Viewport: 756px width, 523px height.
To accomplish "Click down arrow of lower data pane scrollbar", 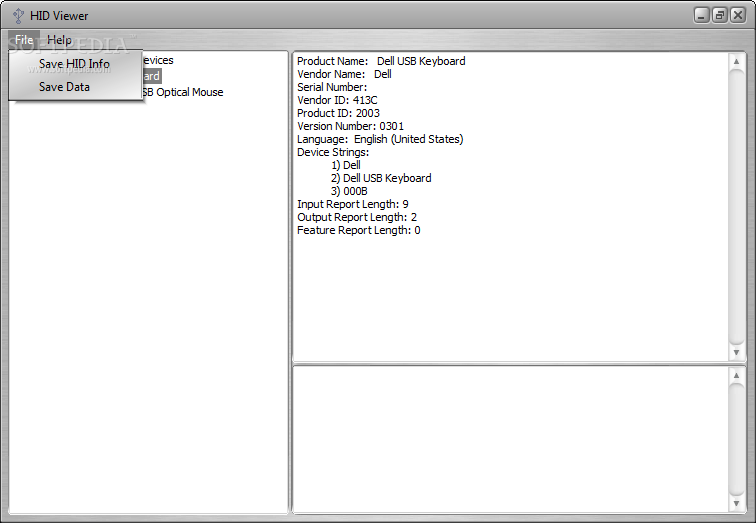I will [736, 504].
